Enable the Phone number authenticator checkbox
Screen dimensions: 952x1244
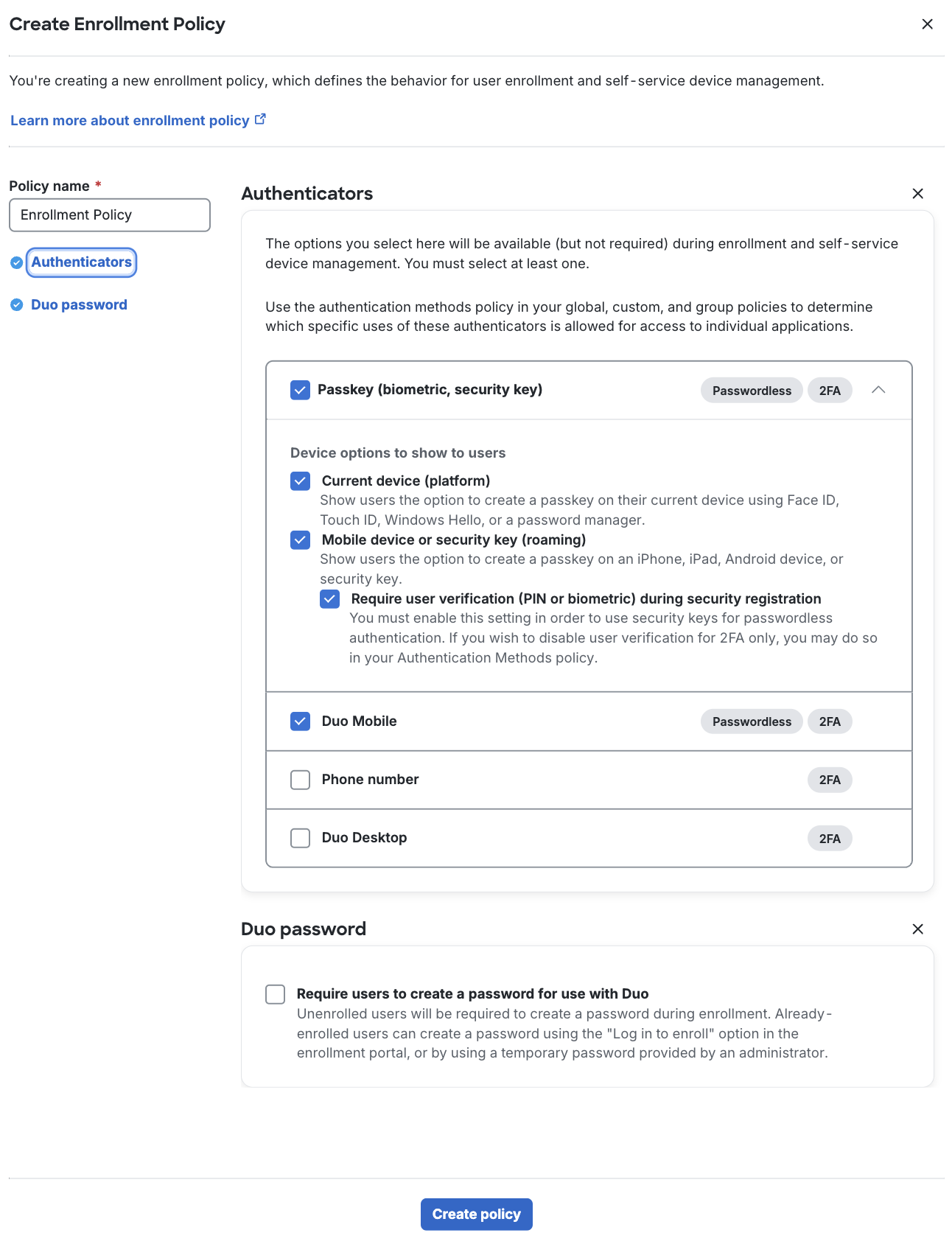click(300, 780)
